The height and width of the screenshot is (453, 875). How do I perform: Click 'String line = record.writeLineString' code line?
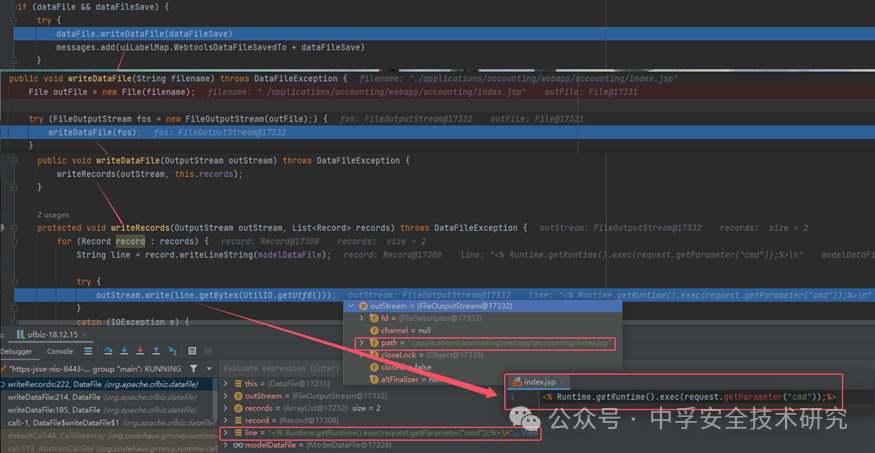tap(204, 254)
